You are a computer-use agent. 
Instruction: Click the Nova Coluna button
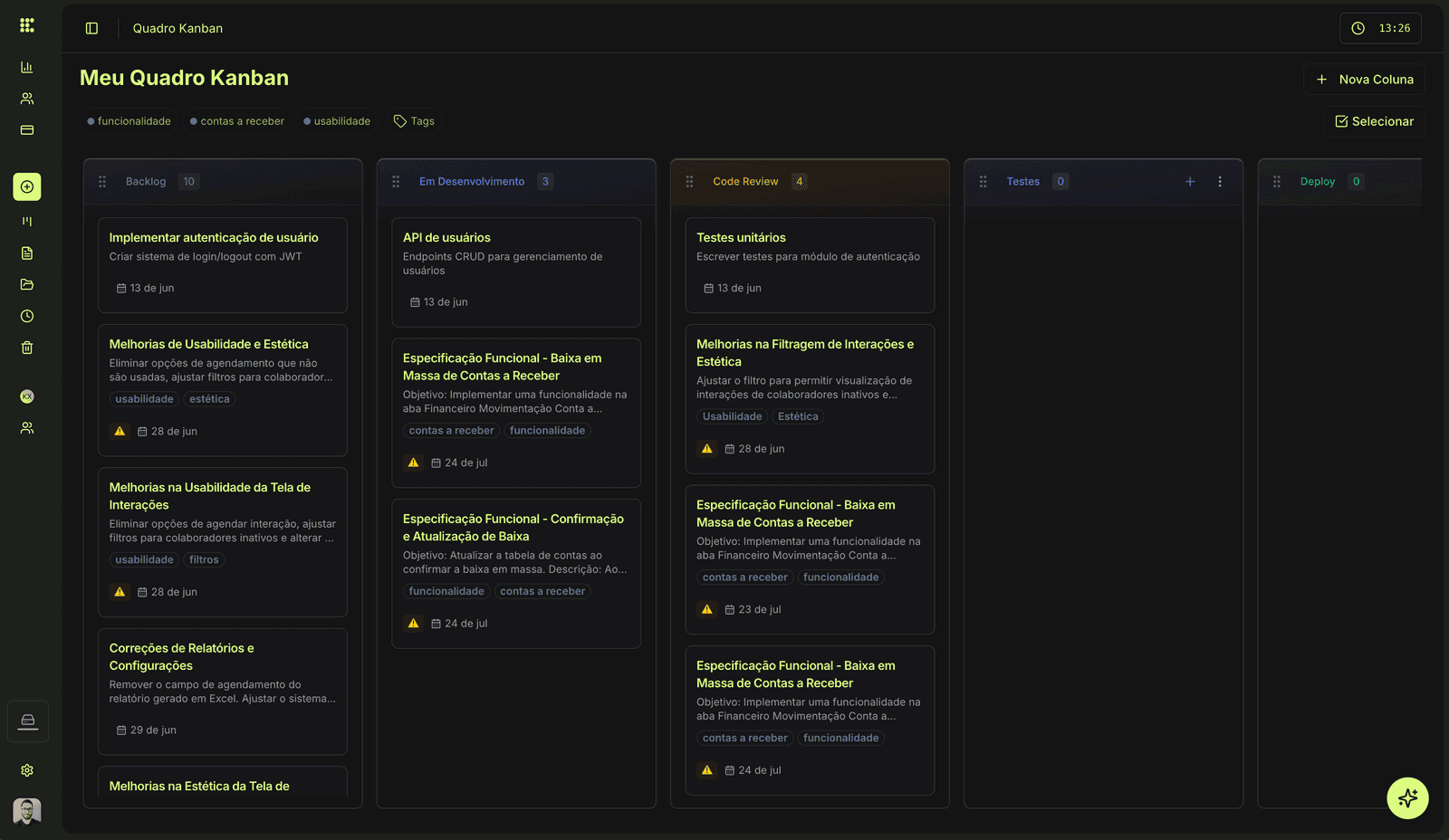pos(1364,79)
